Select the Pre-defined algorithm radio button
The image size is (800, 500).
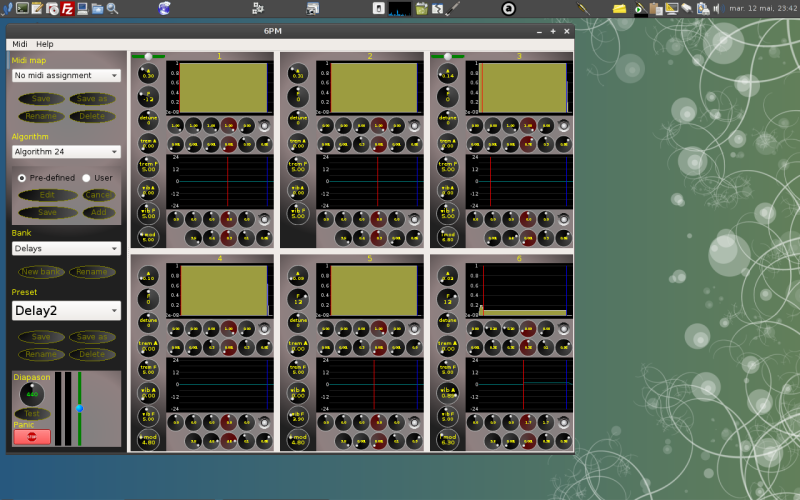(x=22, y=177)
